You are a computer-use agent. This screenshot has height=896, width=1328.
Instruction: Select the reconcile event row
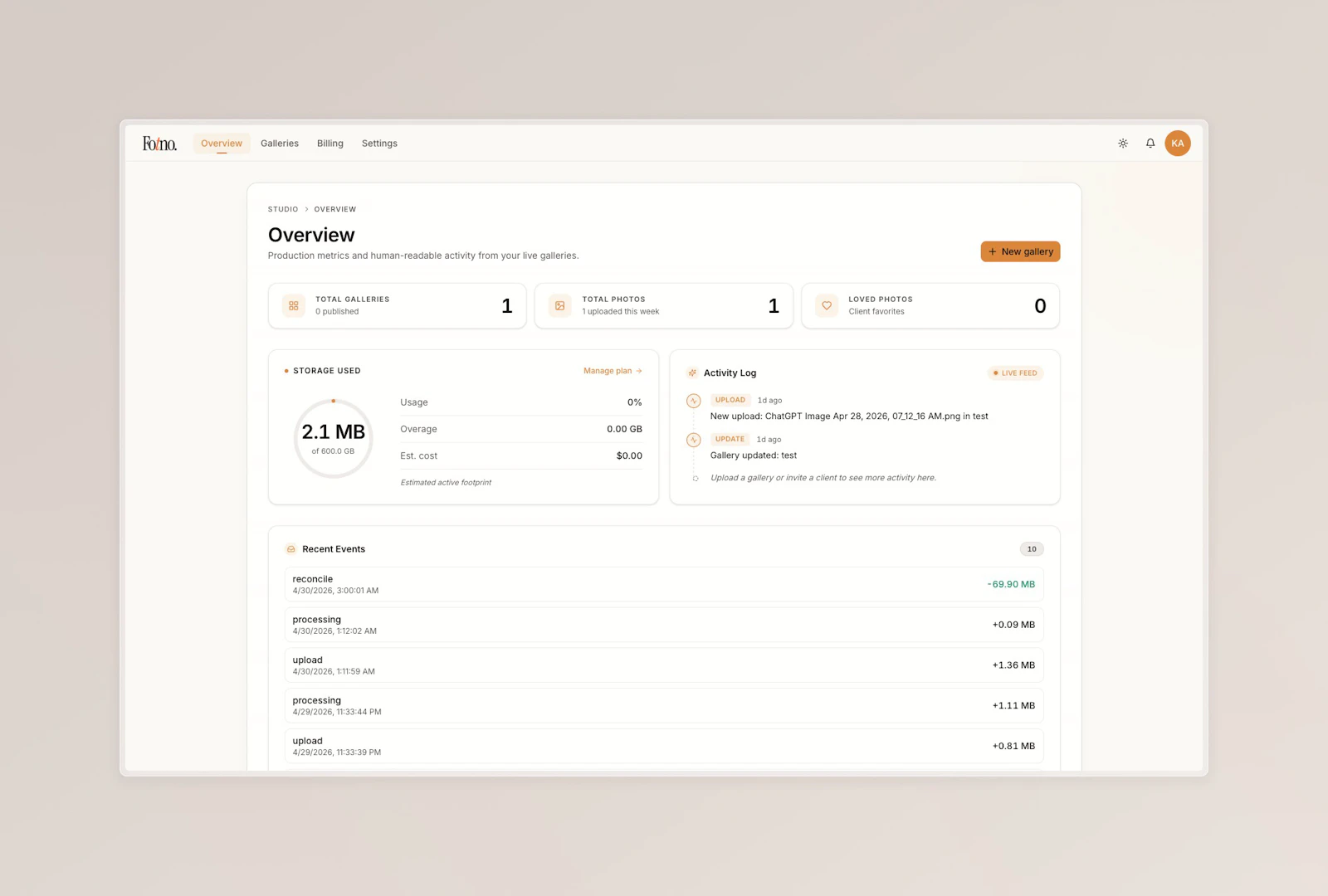click(664, 584)
